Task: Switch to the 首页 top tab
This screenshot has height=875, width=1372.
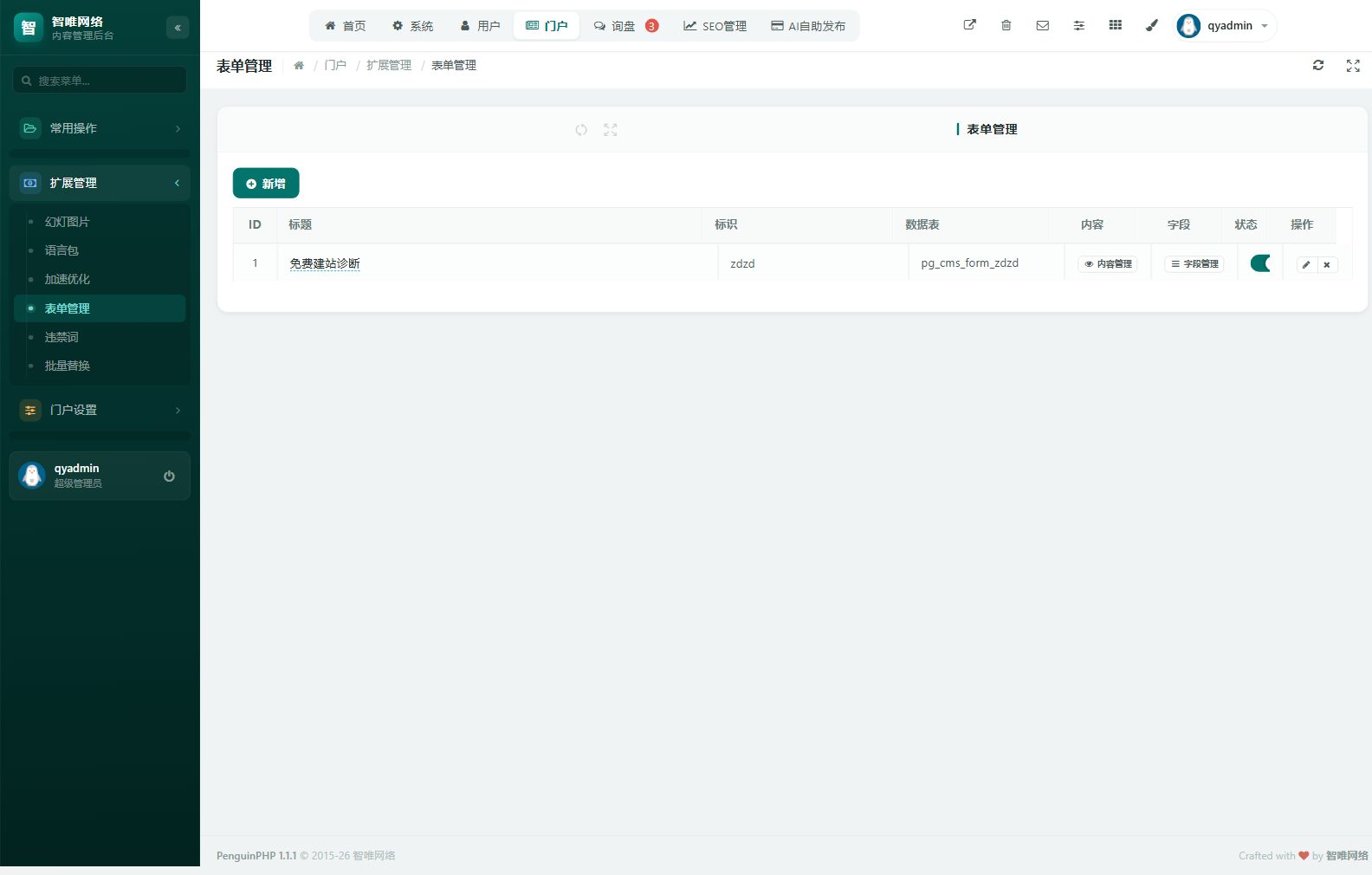Action: click(345, 26)
